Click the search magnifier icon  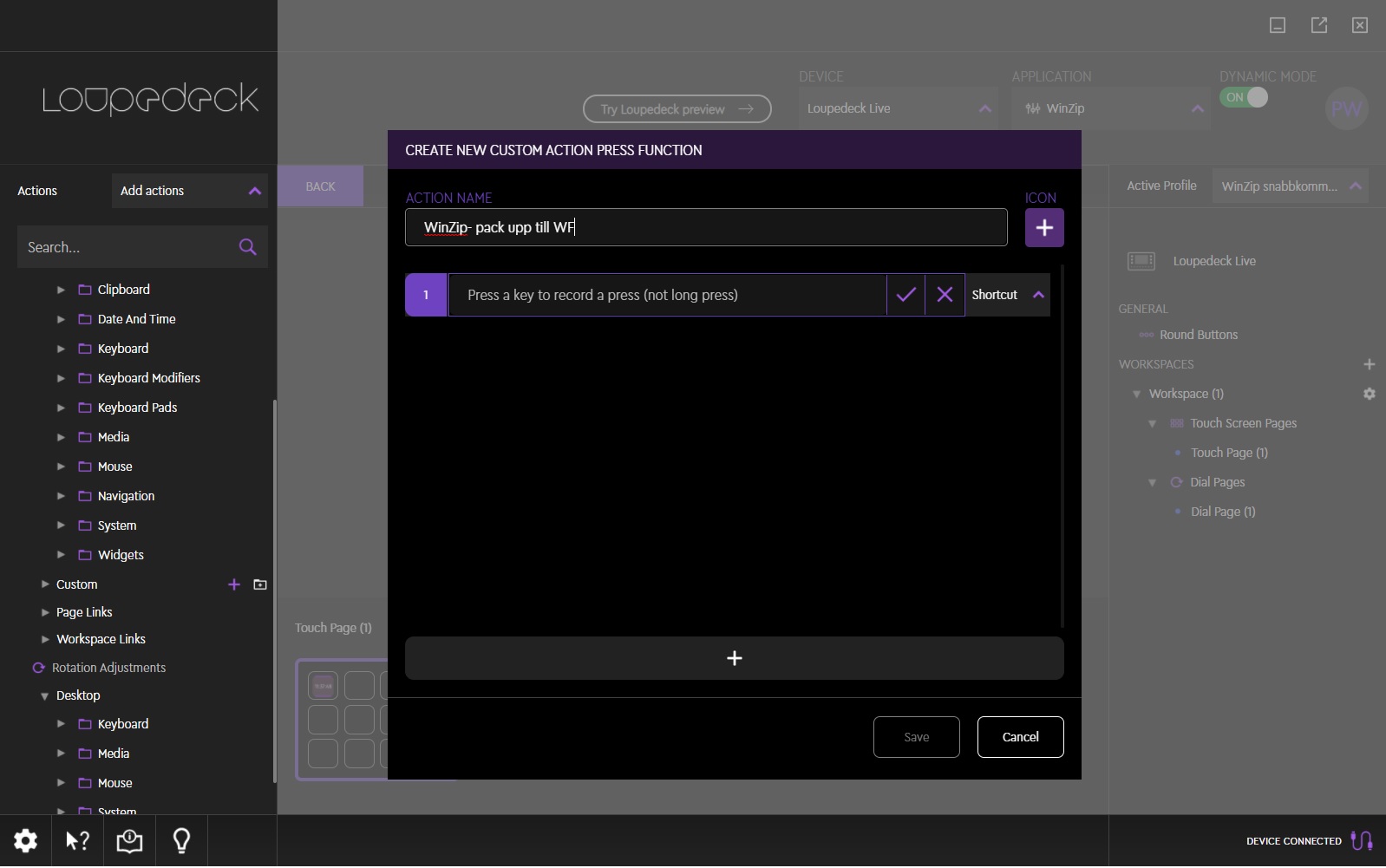coord(247,247)
